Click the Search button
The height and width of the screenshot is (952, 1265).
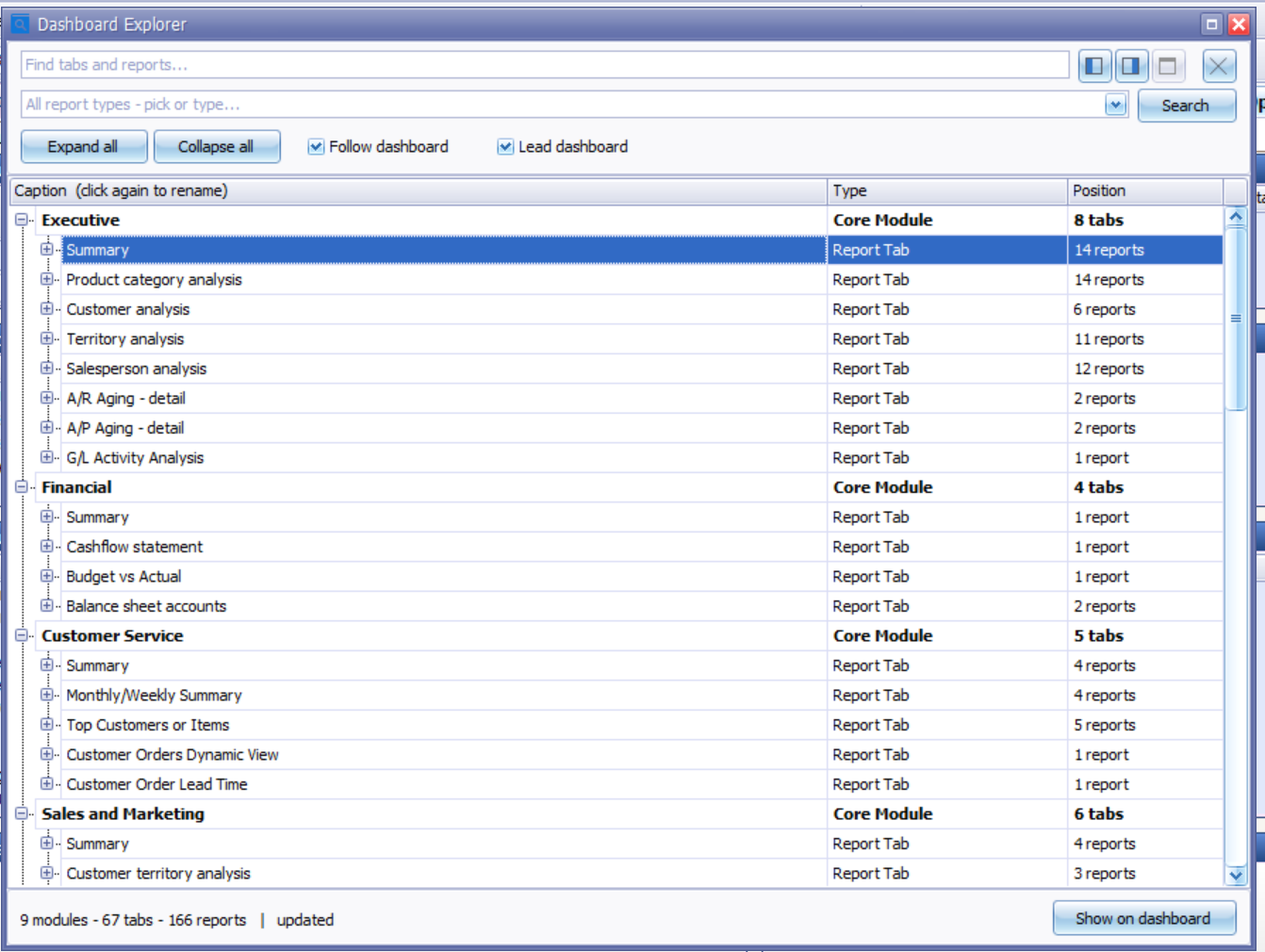[x=1186, y=106]
